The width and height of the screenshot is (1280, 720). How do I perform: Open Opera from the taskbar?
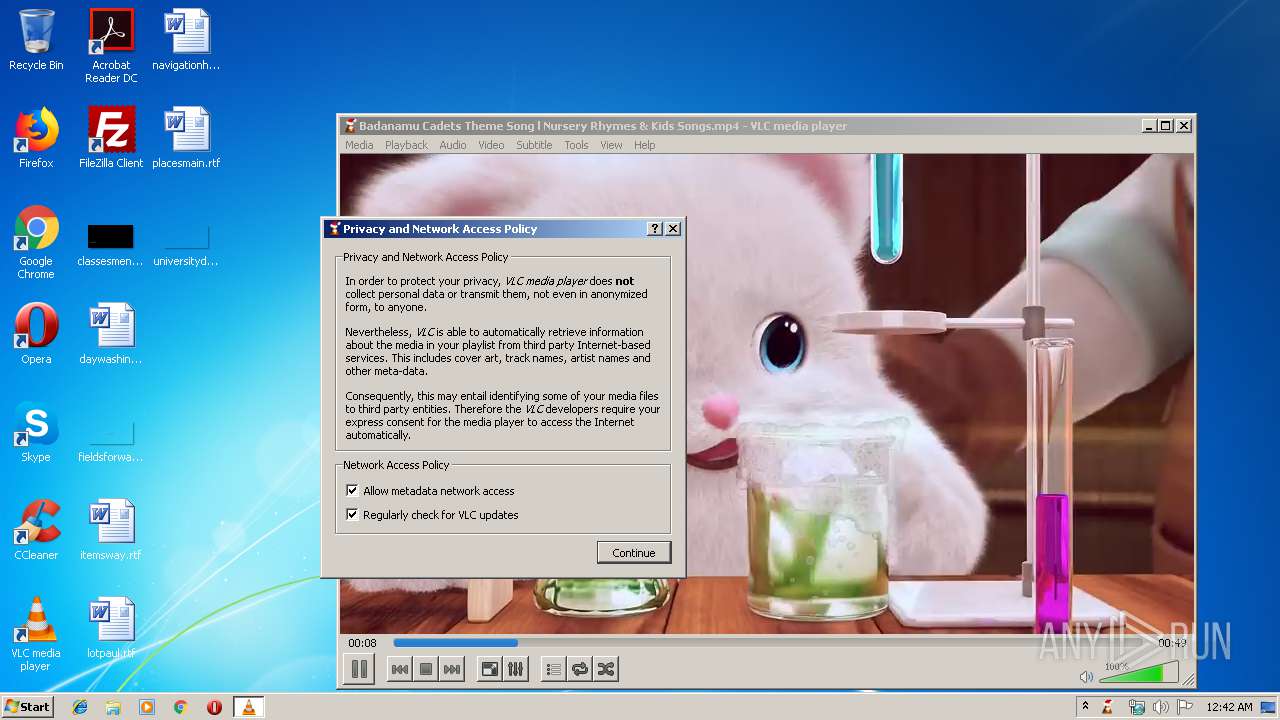pyautogui.click(x=214, y=707)
